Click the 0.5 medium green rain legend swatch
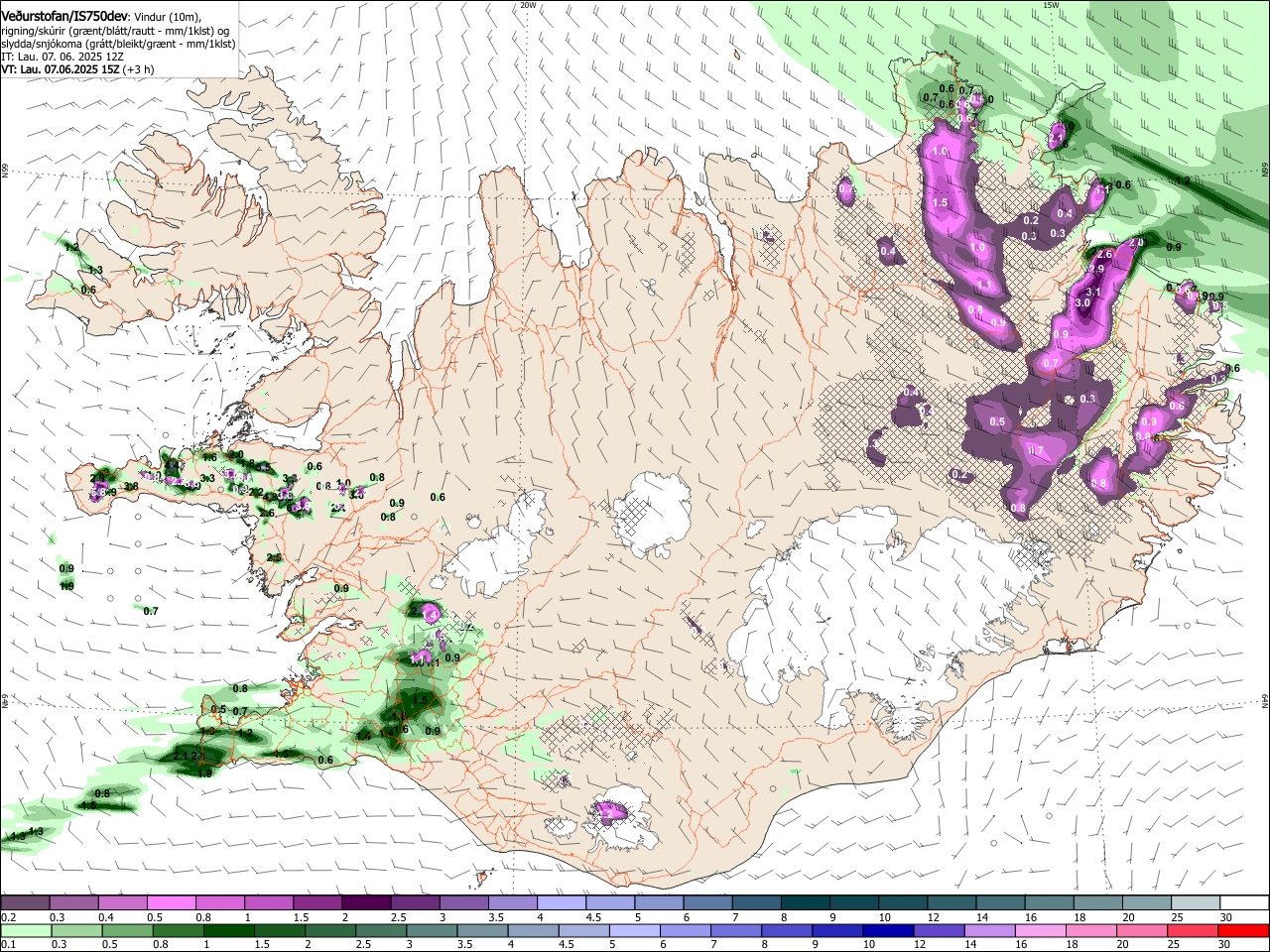The height and width of the screenshot is (952, 1270). [x=127, y=930]
